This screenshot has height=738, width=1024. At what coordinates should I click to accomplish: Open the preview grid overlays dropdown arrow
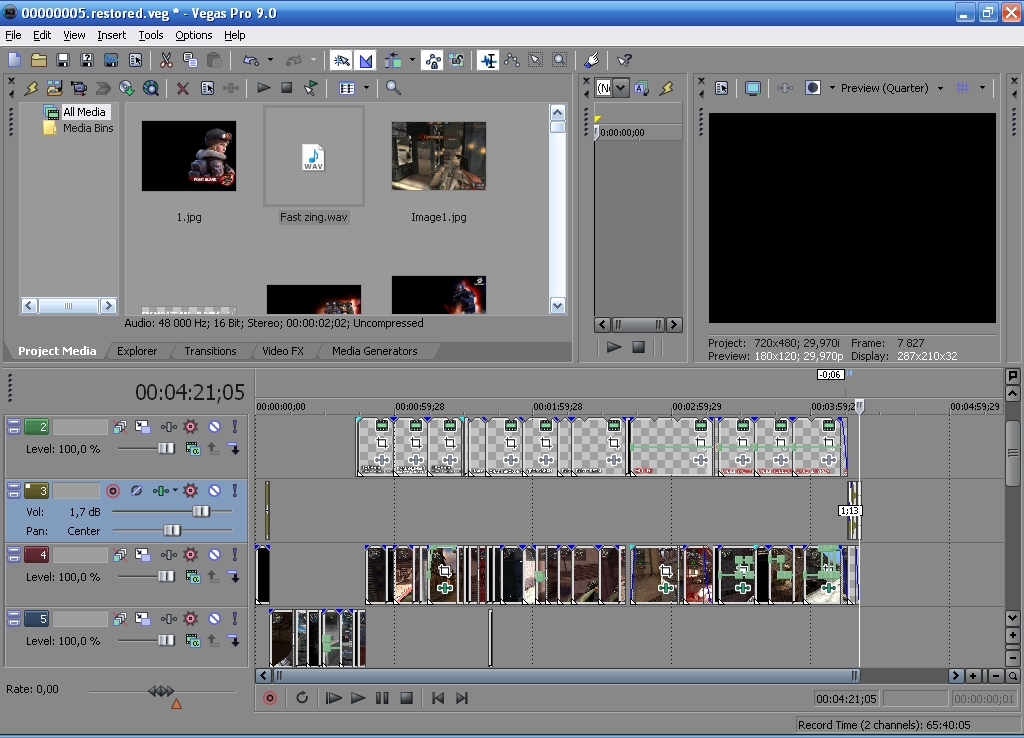[x=982, y=88]
